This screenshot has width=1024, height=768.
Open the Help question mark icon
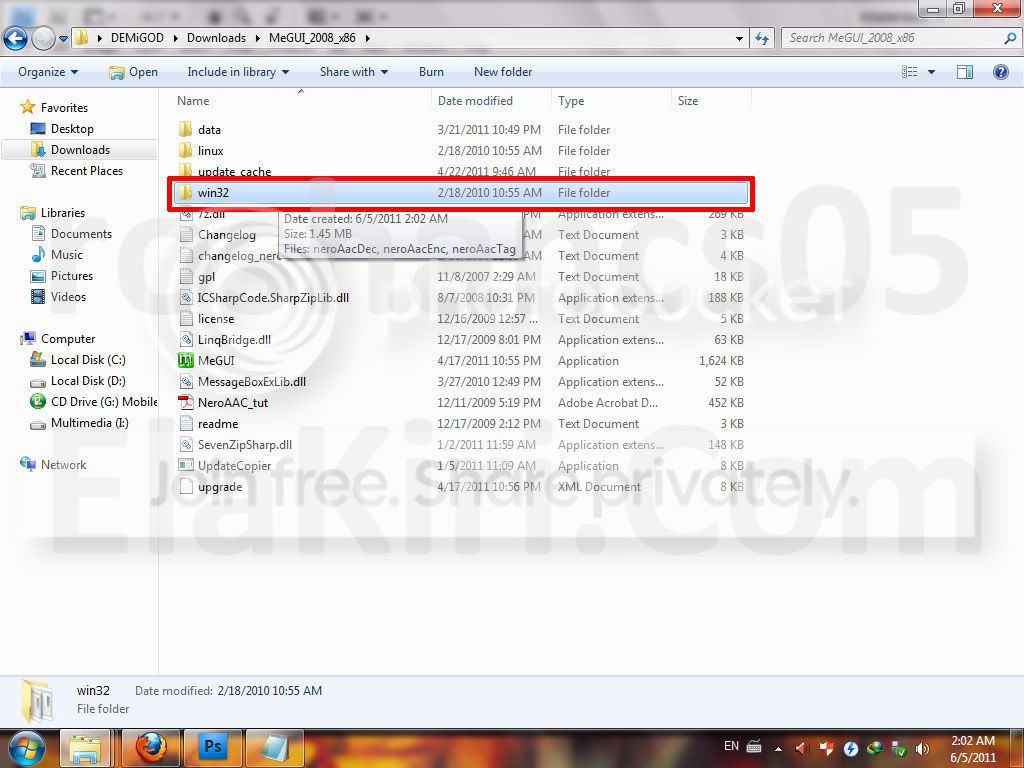coord(1000,72)
